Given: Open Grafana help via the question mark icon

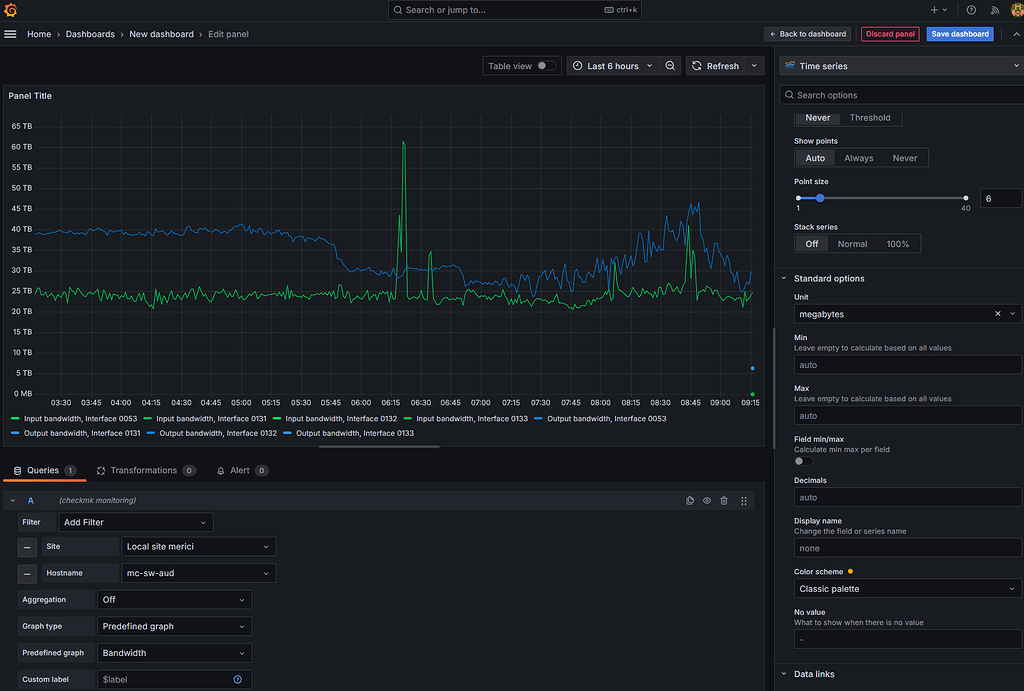Looking at the screenshot, I should coord(971,11).
